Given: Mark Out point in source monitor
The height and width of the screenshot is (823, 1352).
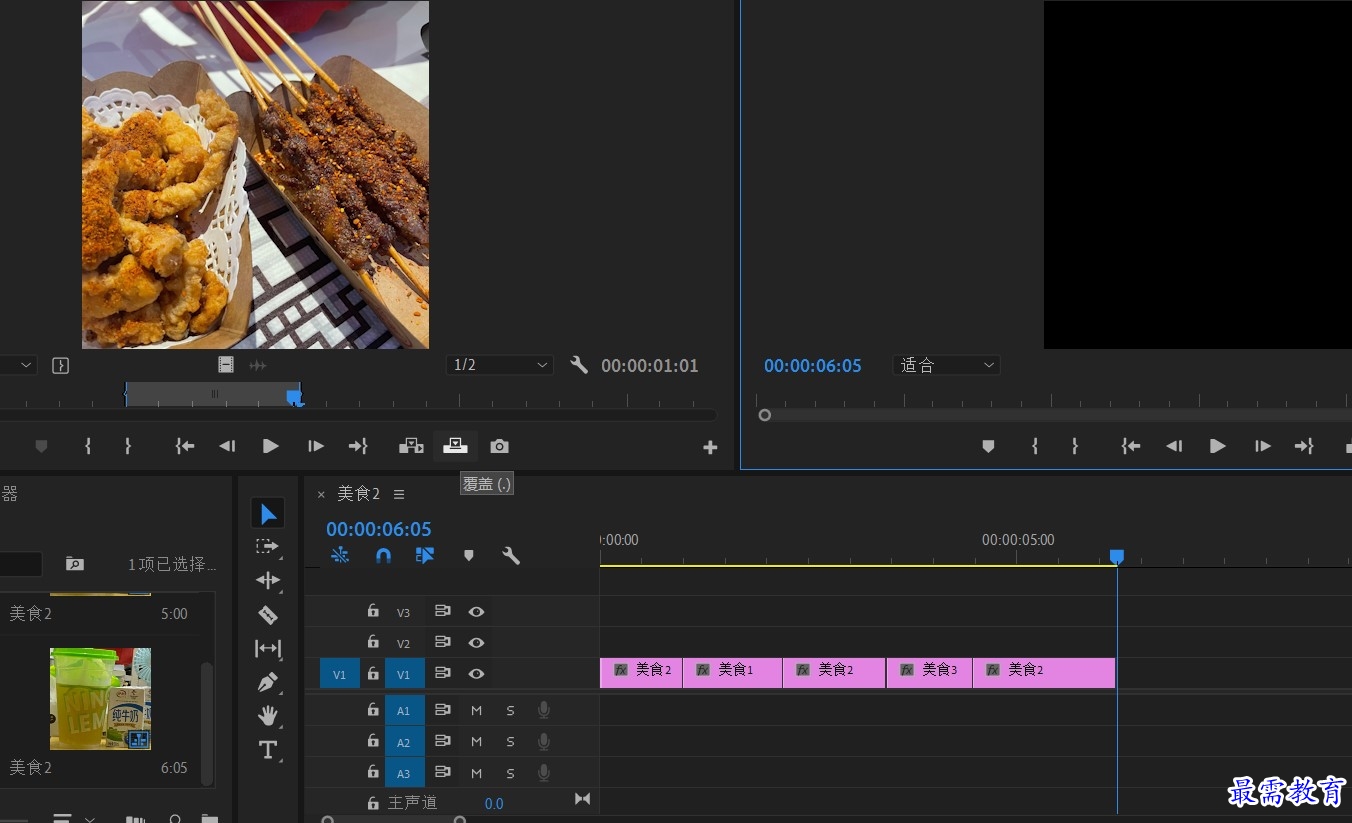Looking at the screenshot, I should pyautogui.click(x=127, y=447).
